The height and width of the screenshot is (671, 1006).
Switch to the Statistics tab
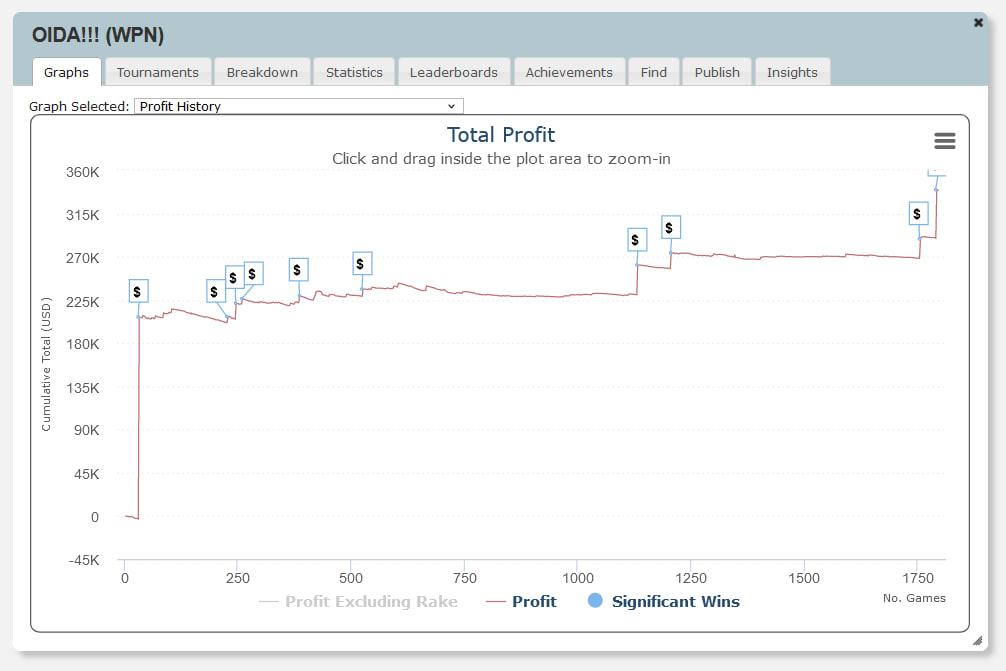tap(354, 72)
